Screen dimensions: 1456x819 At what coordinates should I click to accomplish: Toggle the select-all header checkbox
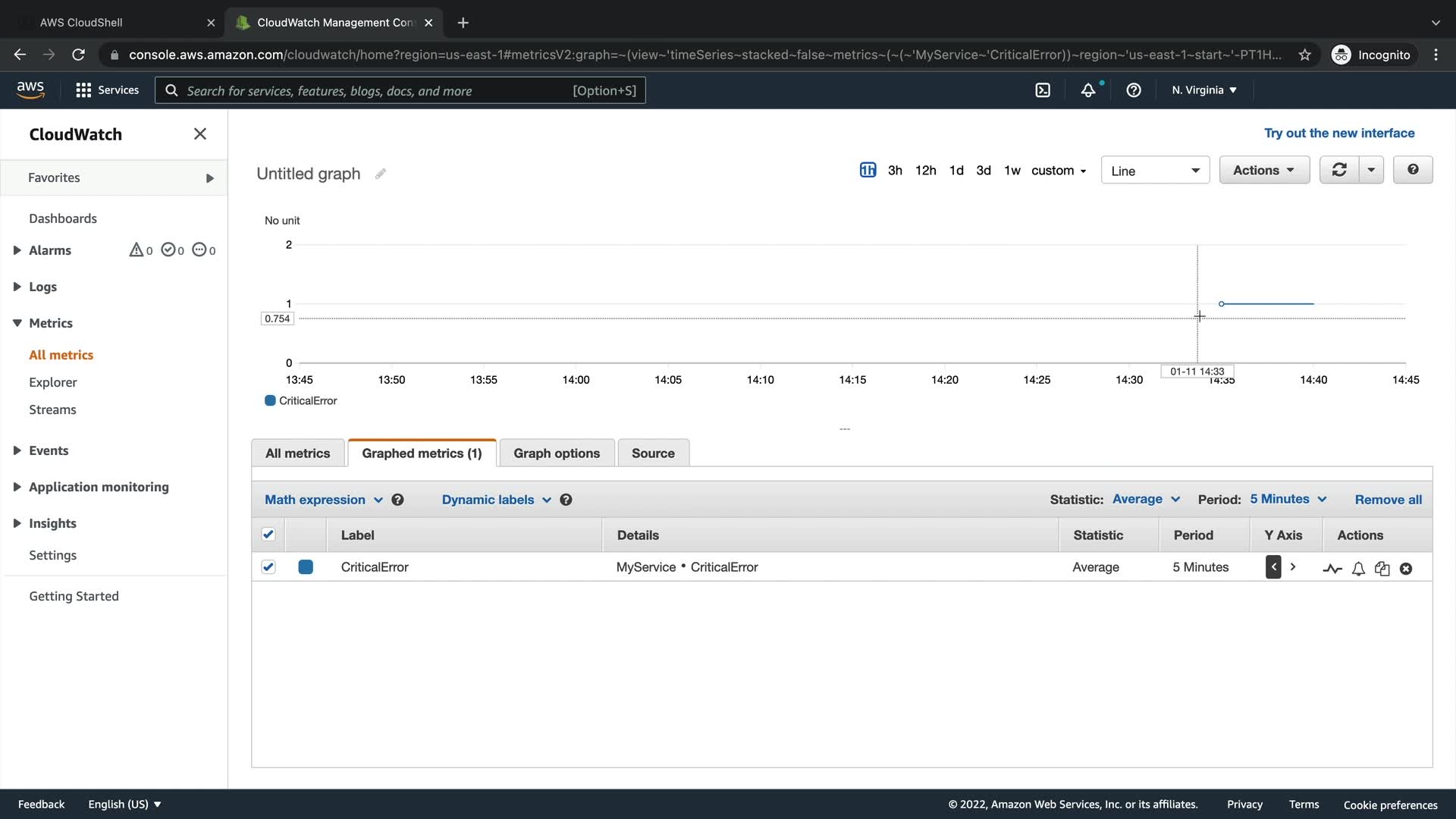pyautogui.click(x=268, y=534)
